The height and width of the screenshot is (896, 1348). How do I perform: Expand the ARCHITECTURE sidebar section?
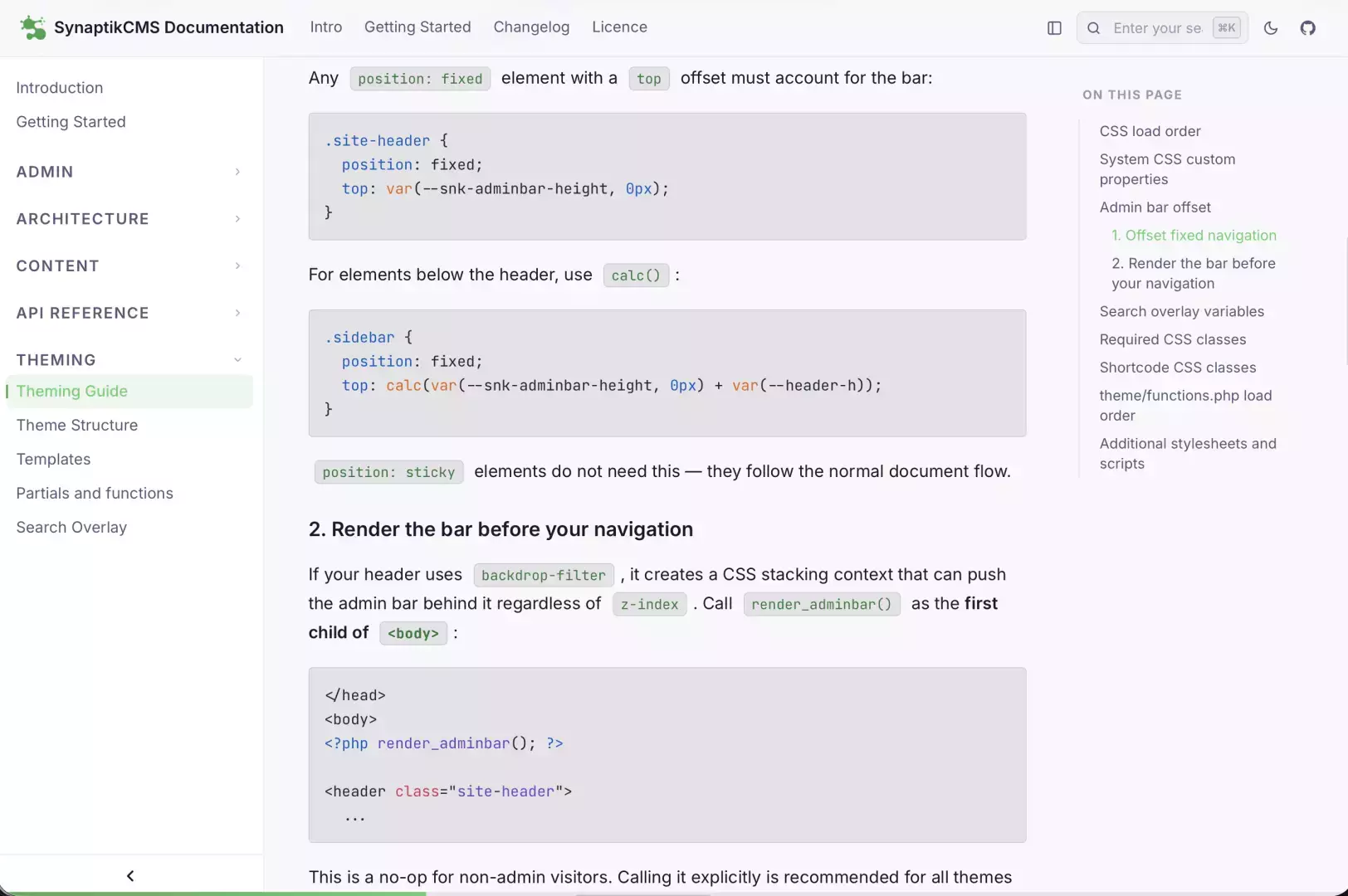[x=129, y=219]
